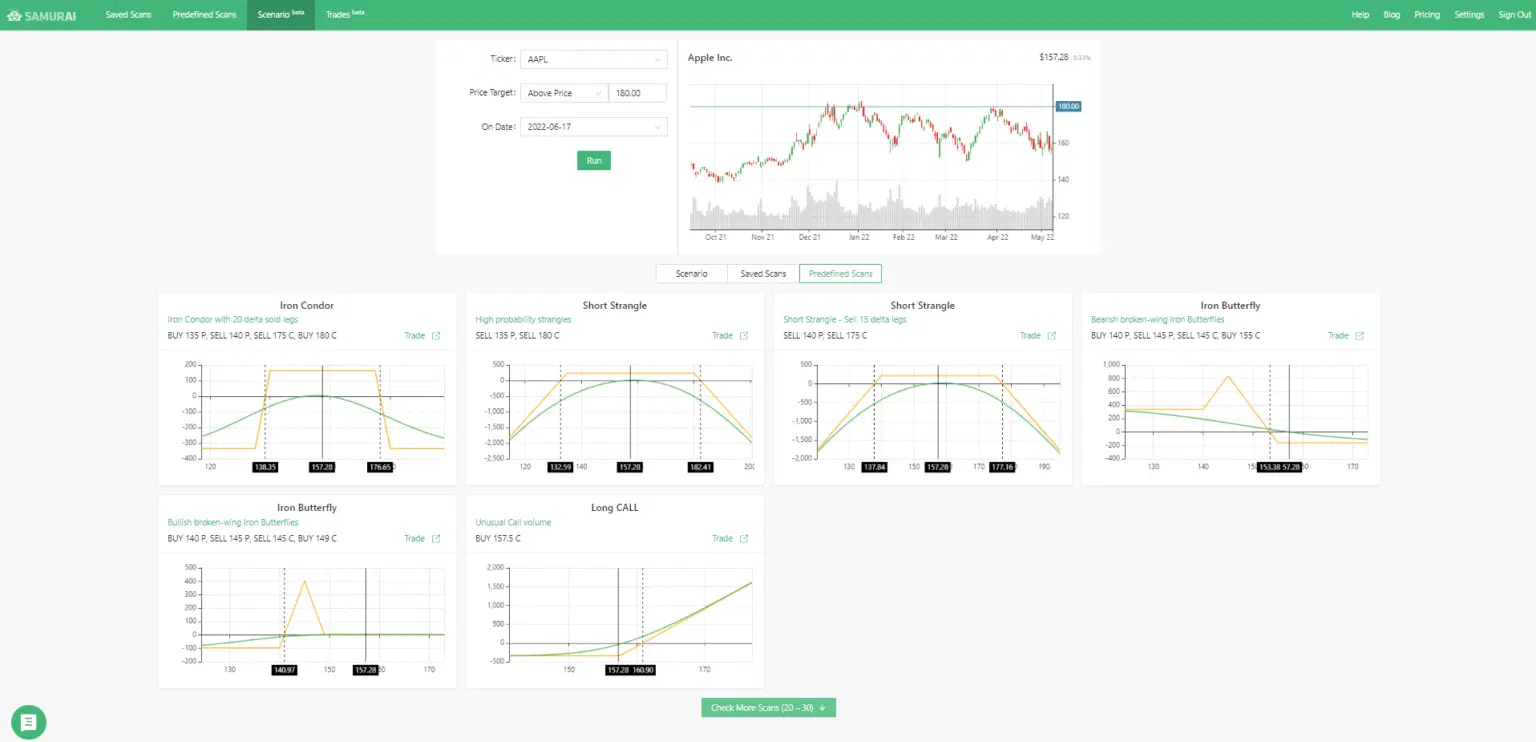Open Saved Scans in top navigation
This screenshot has width=1536, height=742.
129,15
